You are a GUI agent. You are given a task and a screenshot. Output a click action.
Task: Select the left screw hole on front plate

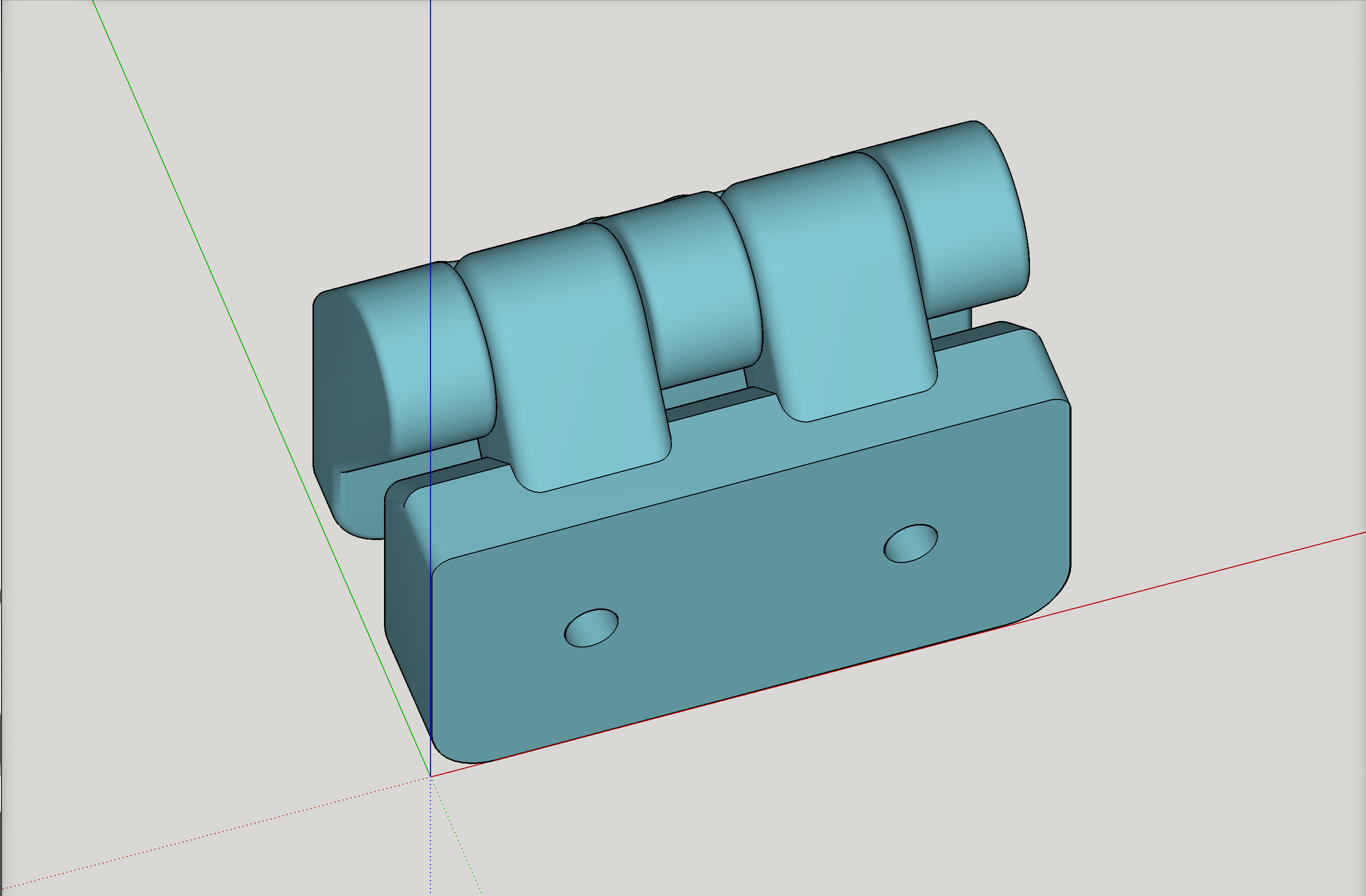click(x=591, y=628)
